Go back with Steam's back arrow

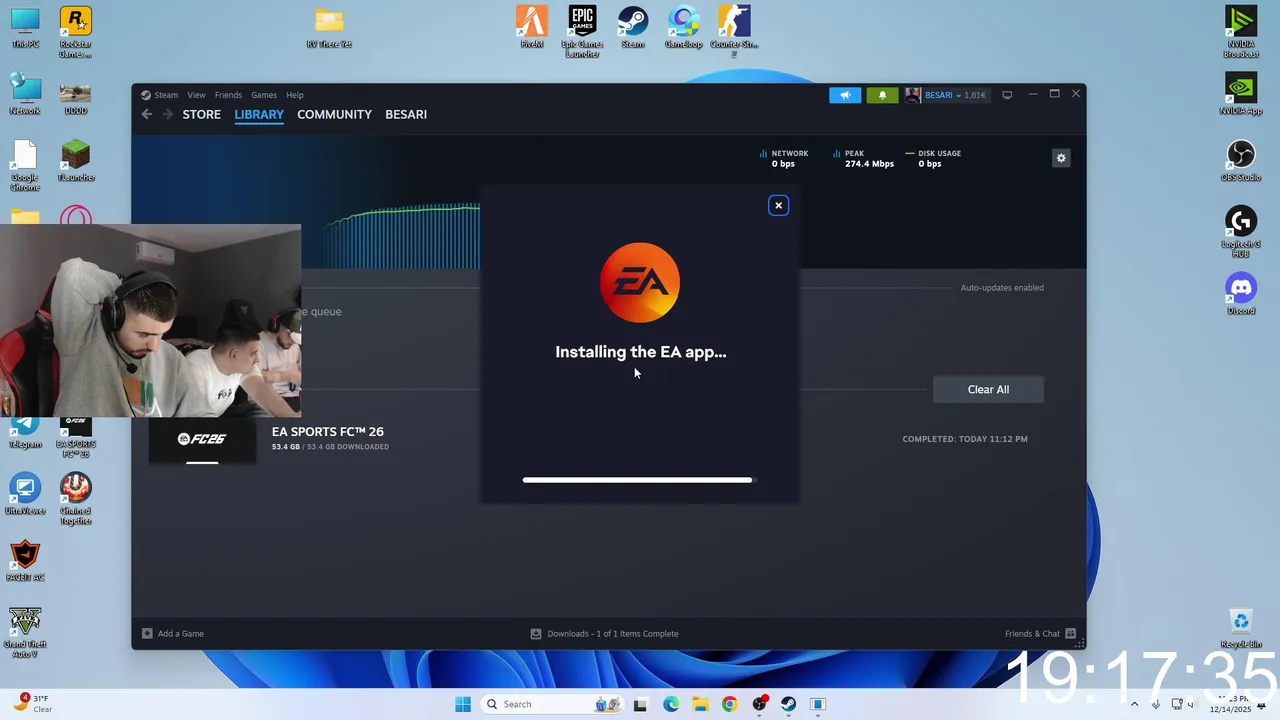click(x=146, y=114)
